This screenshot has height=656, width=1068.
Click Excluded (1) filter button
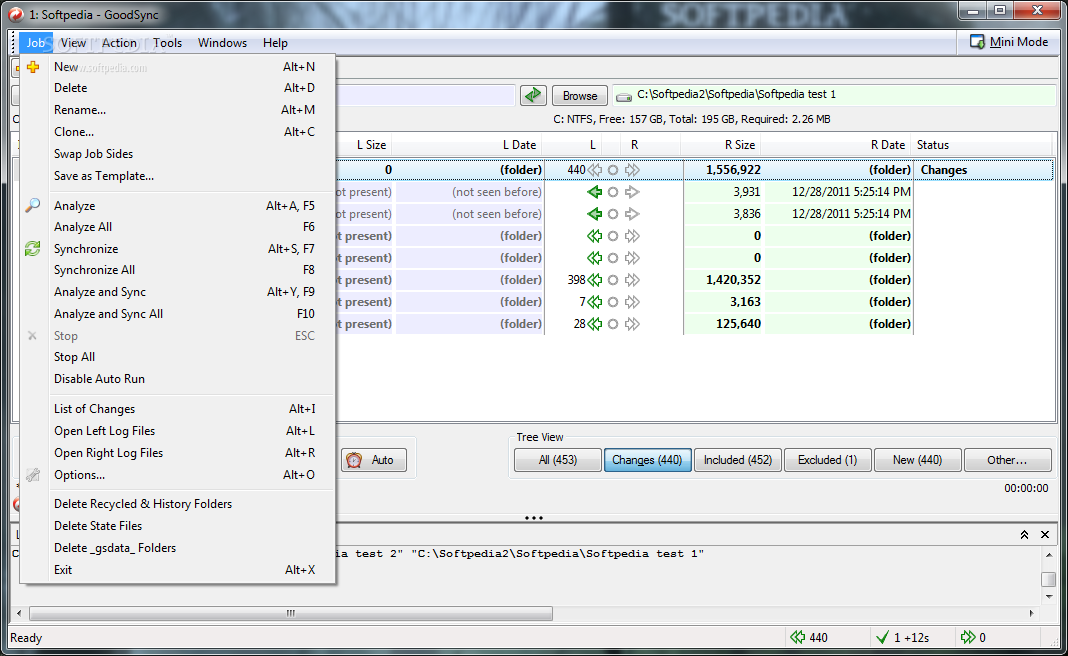coord(828,460)
